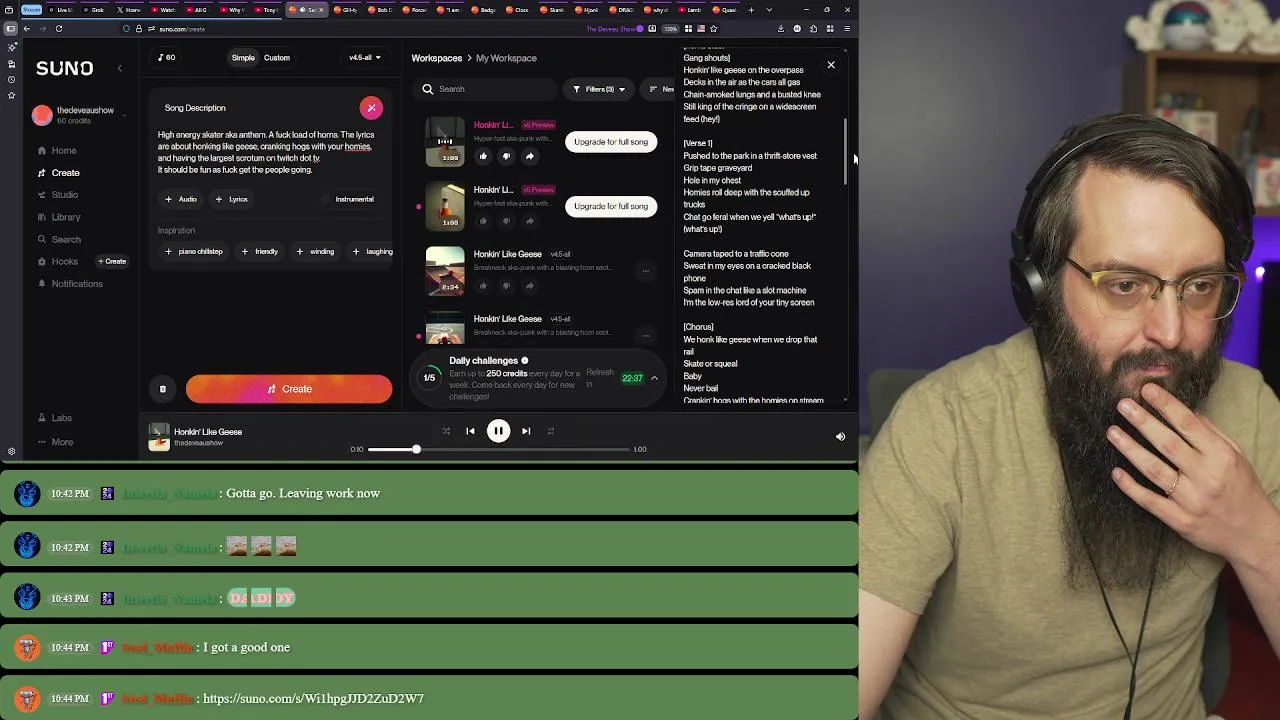Add the winding inspiration tag
This screenshot has height=720, width=1280.
click(315, 252)
